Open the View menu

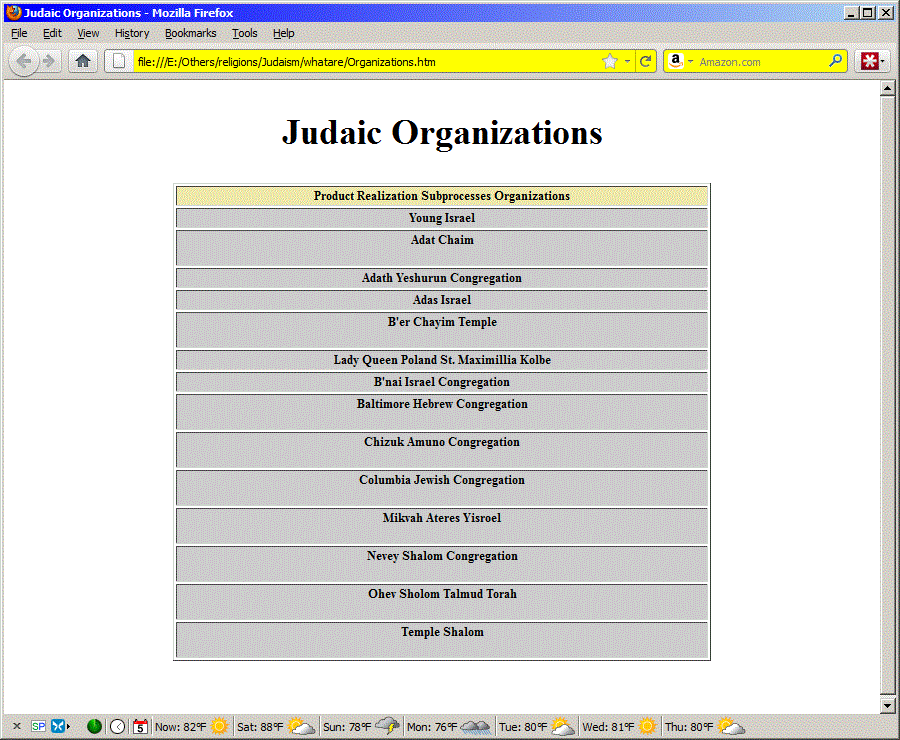(x=88, y=33)
